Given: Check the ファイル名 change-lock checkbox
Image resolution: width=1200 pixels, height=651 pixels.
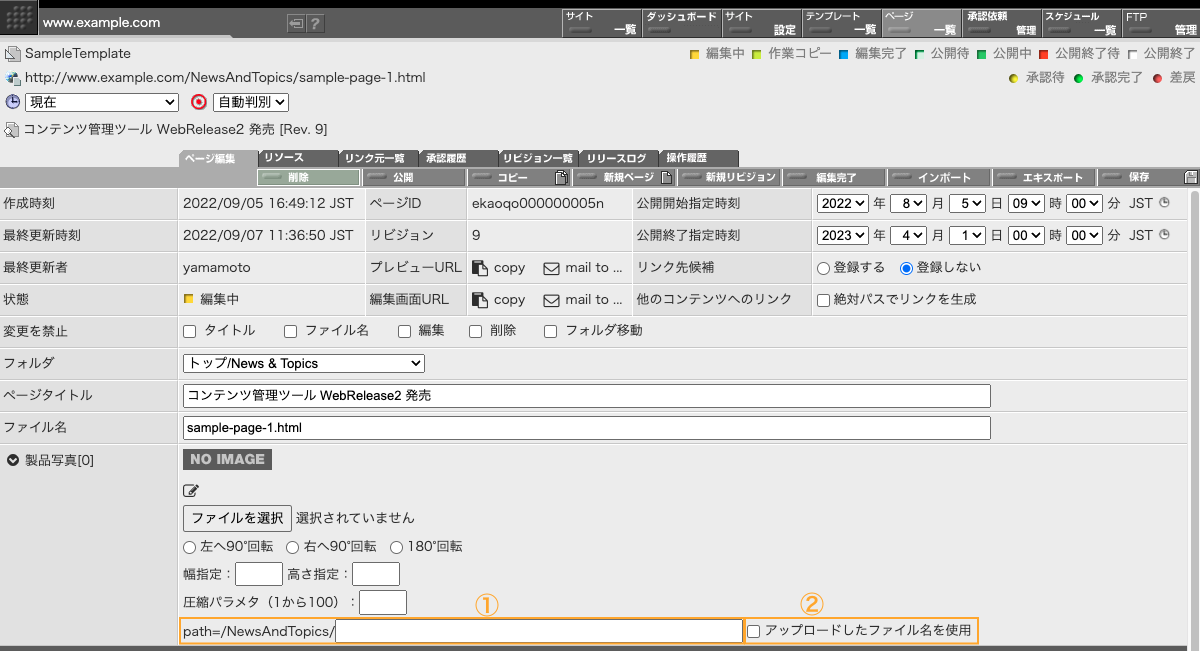Looking at the screenshot, I should point(290,331).
